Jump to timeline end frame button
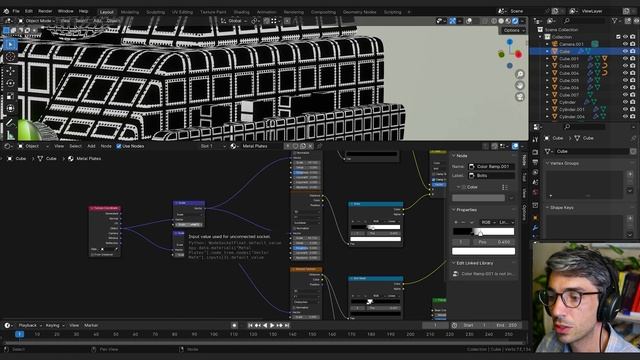This screenshot has height=360, width=640. pyautogui.click(x=287, y=325)
